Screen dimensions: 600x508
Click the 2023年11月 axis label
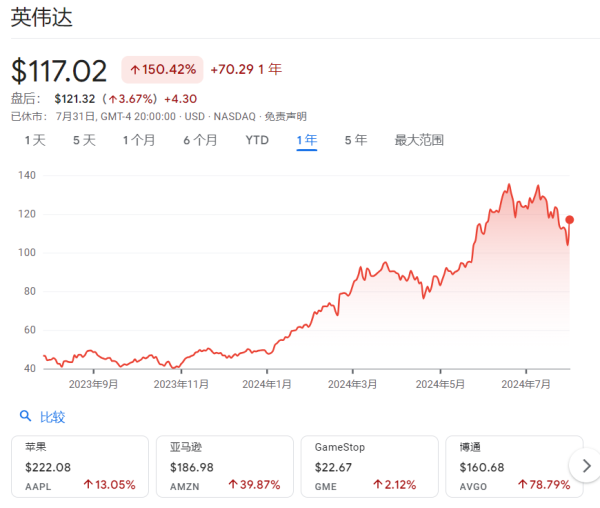tap(181, 384)
